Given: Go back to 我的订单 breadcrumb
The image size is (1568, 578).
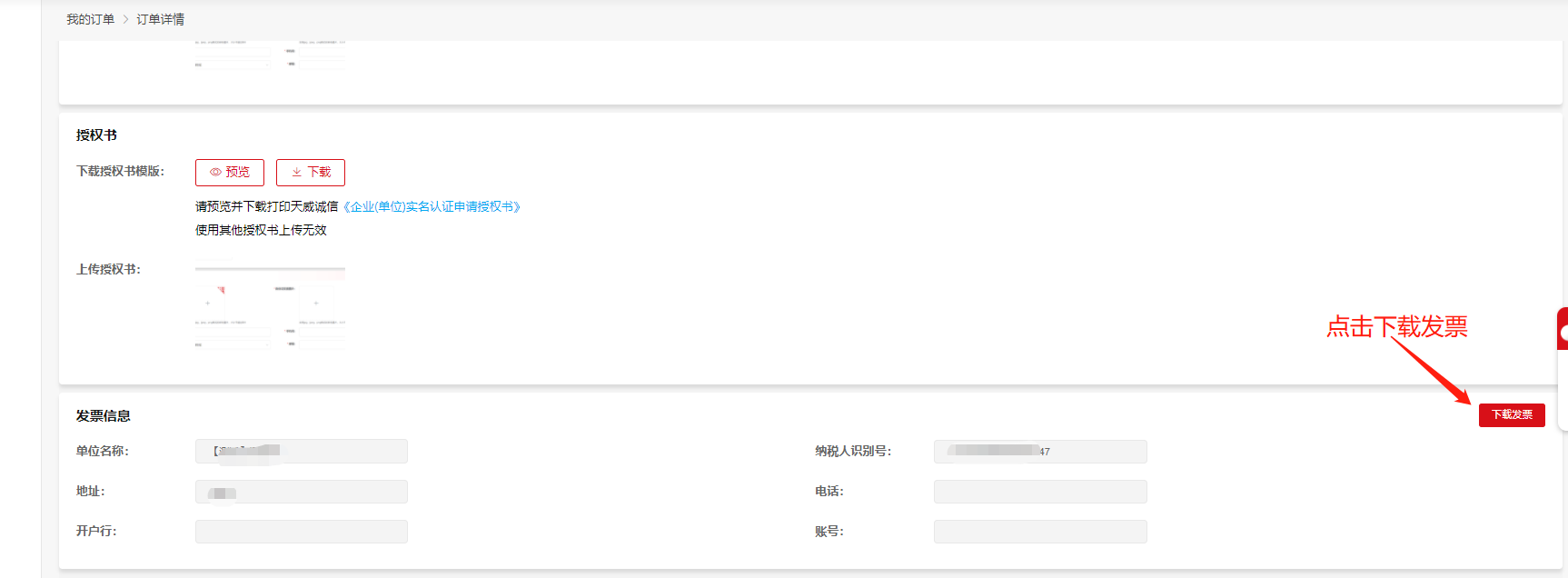Looking at the screenshot, I should (x=90, y=19).
